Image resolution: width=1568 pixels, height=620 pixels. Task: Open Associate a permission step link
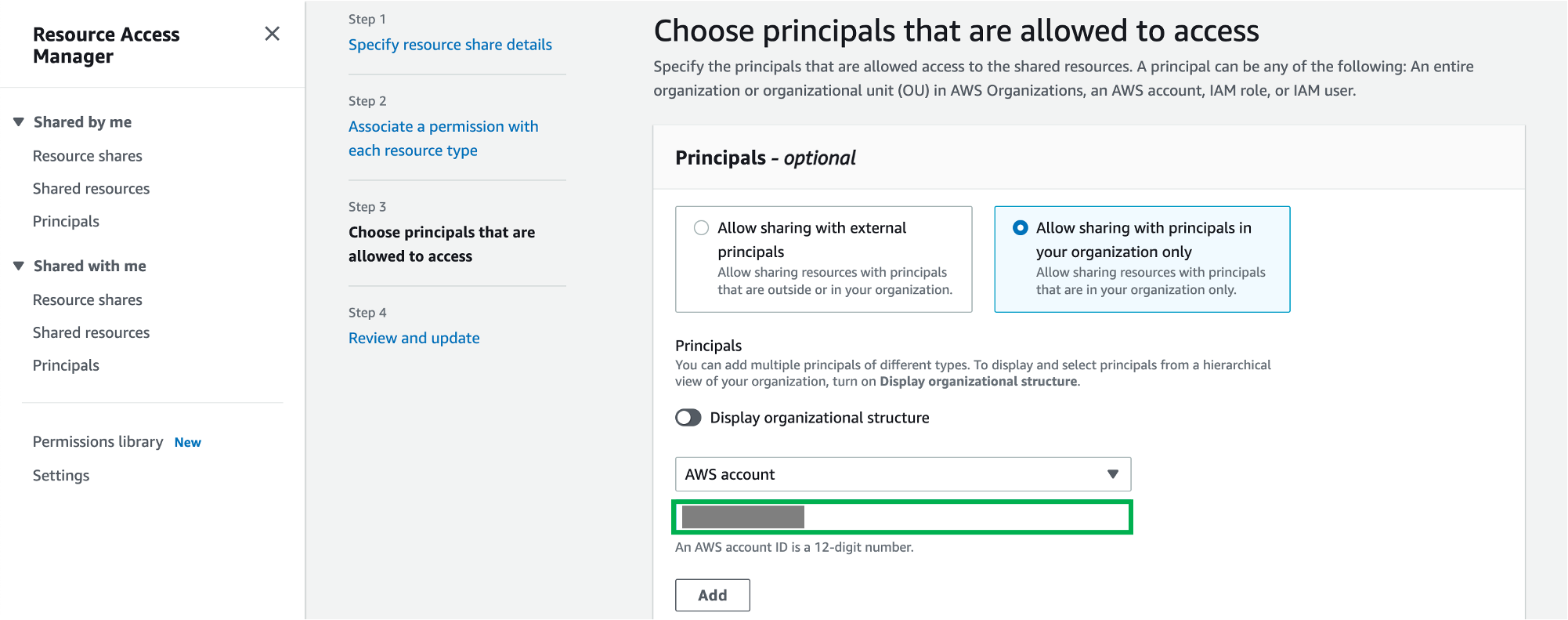[443, 138]
